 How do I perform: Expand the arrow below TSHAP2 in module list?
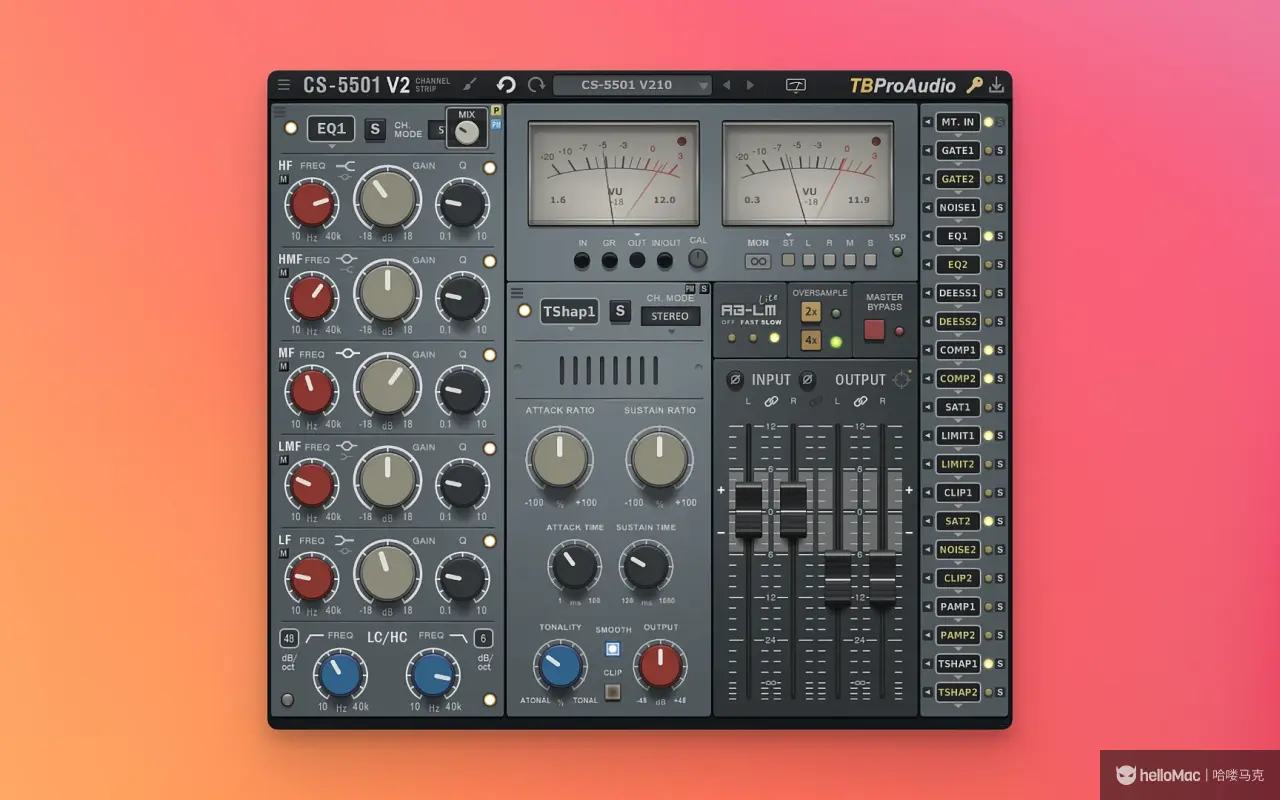tap(957, 706)
